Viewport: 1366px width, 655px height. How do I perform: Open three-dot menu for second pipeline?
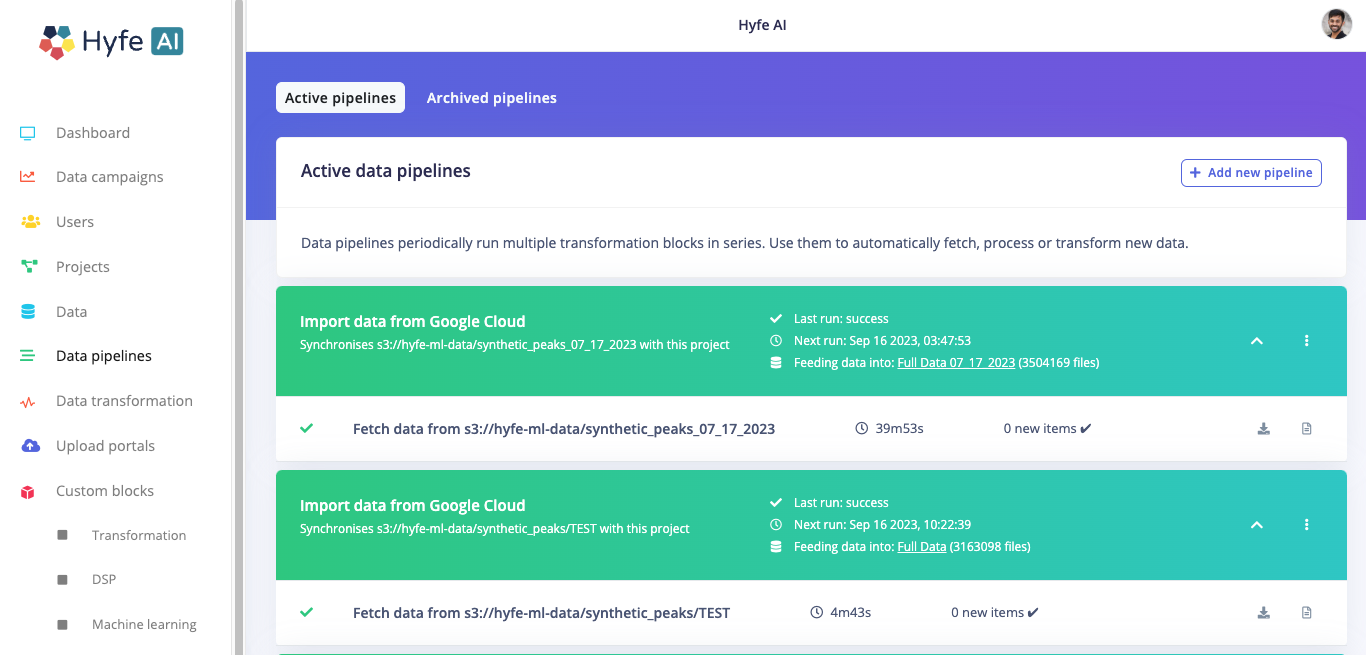pyautogui.click(x=1306, y=525)
